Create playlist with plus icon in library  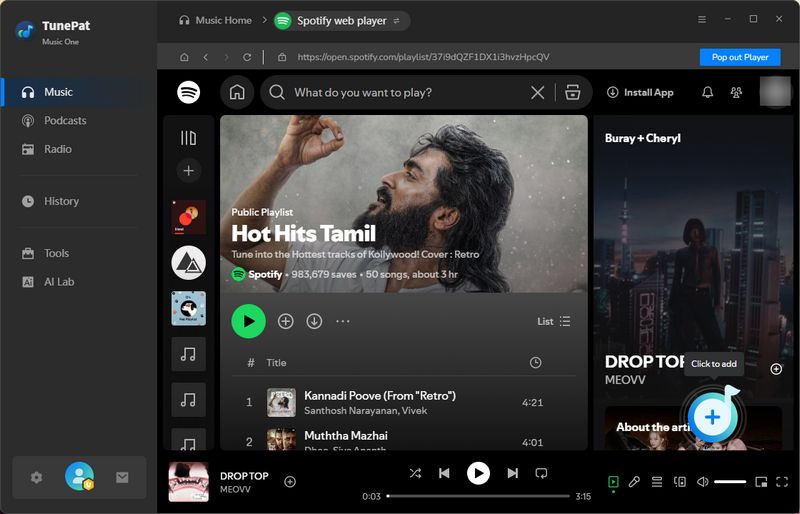pyautogui.click(x=188, y=170)
